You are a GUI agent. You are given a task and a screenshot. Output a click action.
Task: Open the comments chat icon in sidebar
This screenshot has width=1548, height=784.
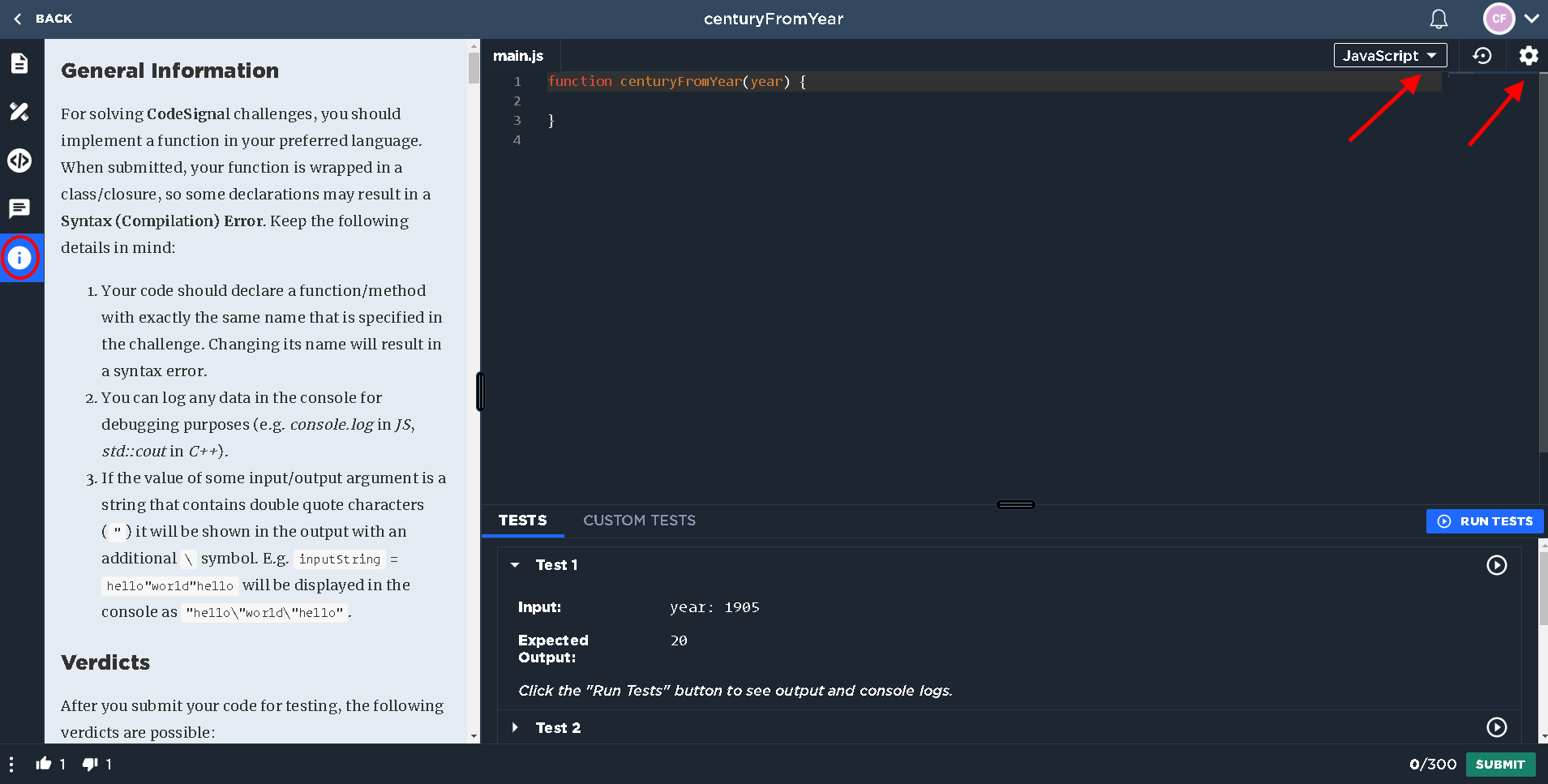click(19, 209)
